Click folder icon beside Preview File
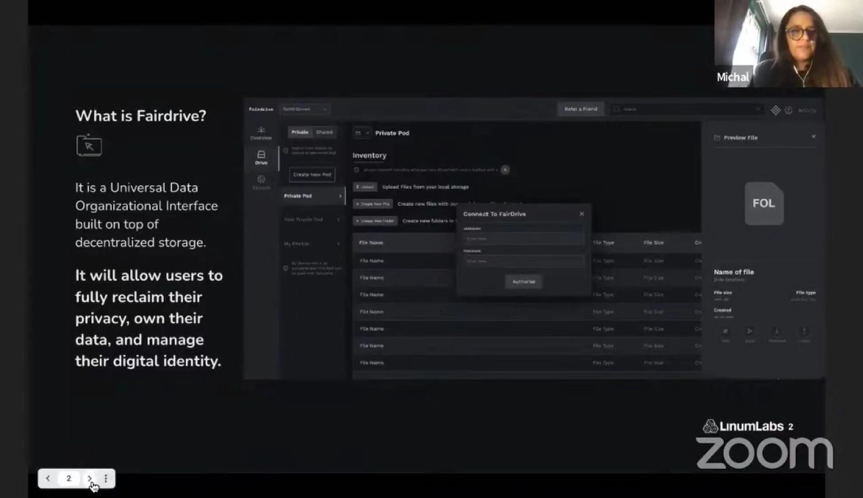The height and width of the screenshot is (498, 863). click(x=717, y=138)
